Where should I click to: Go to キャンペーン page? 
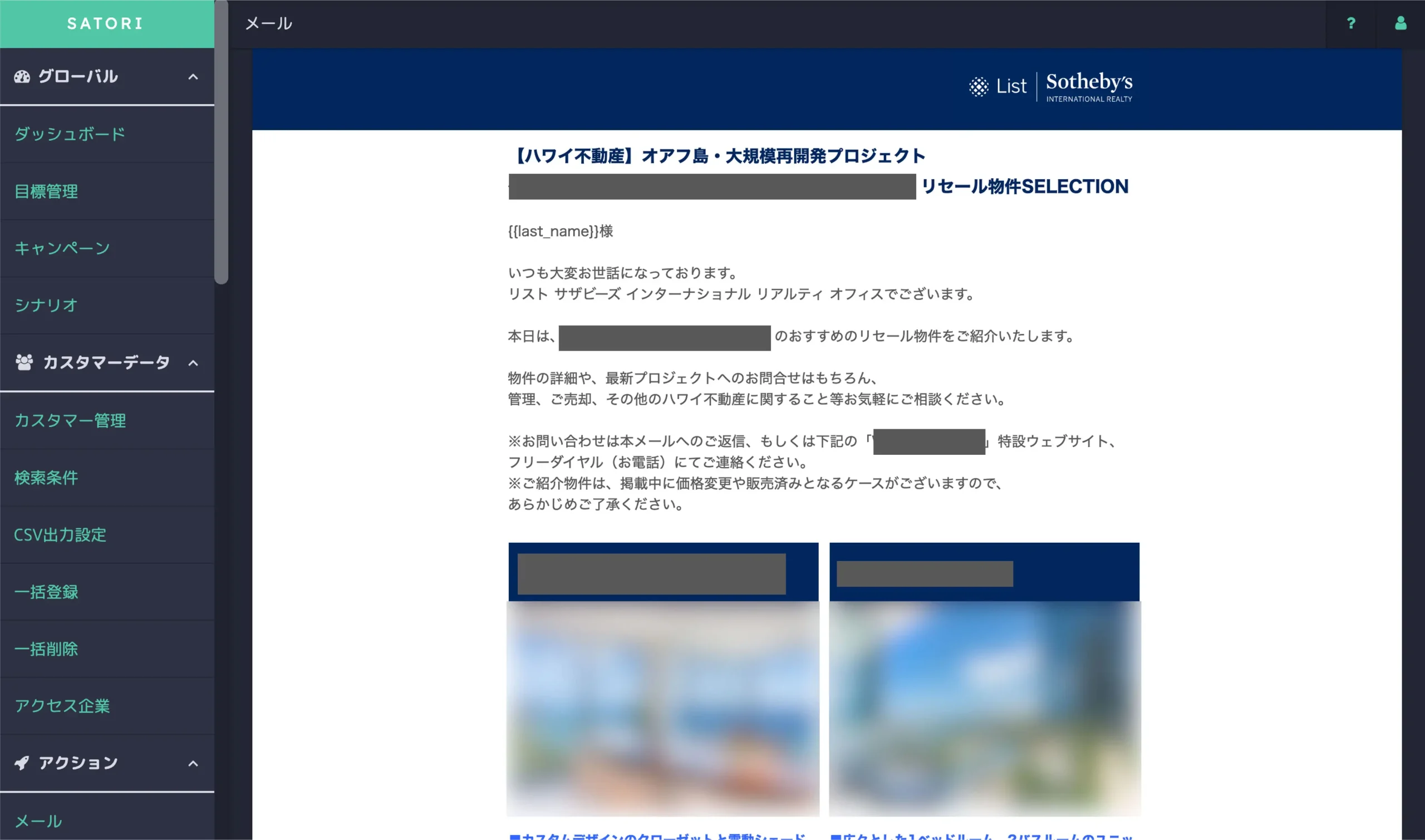coord(62,248)
